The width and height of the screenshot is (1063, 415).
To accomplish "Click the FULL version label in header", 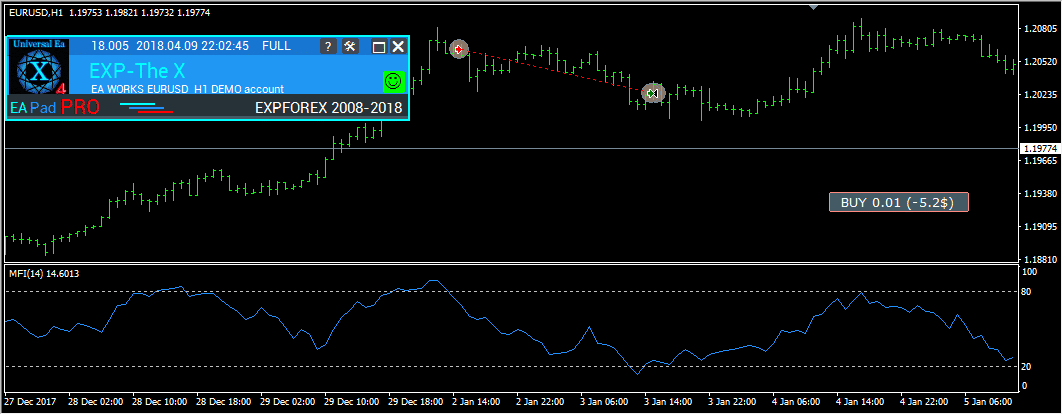I will (276, 46).
